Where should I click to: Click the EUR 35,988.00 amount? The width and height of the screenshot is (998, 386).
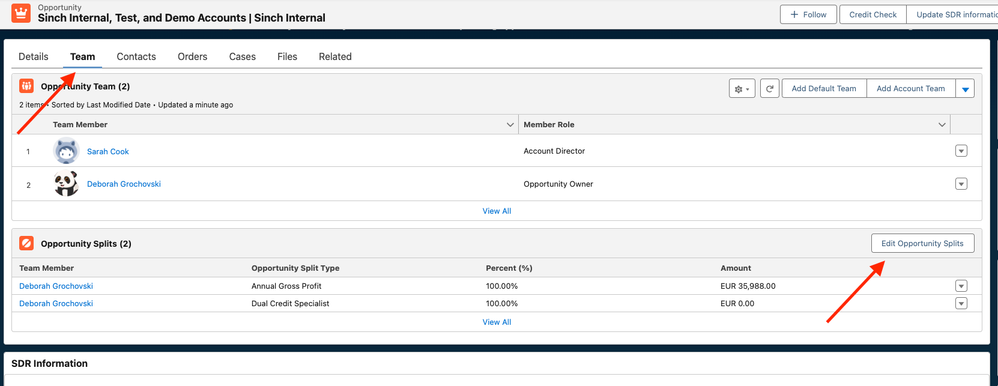(748, 286)
